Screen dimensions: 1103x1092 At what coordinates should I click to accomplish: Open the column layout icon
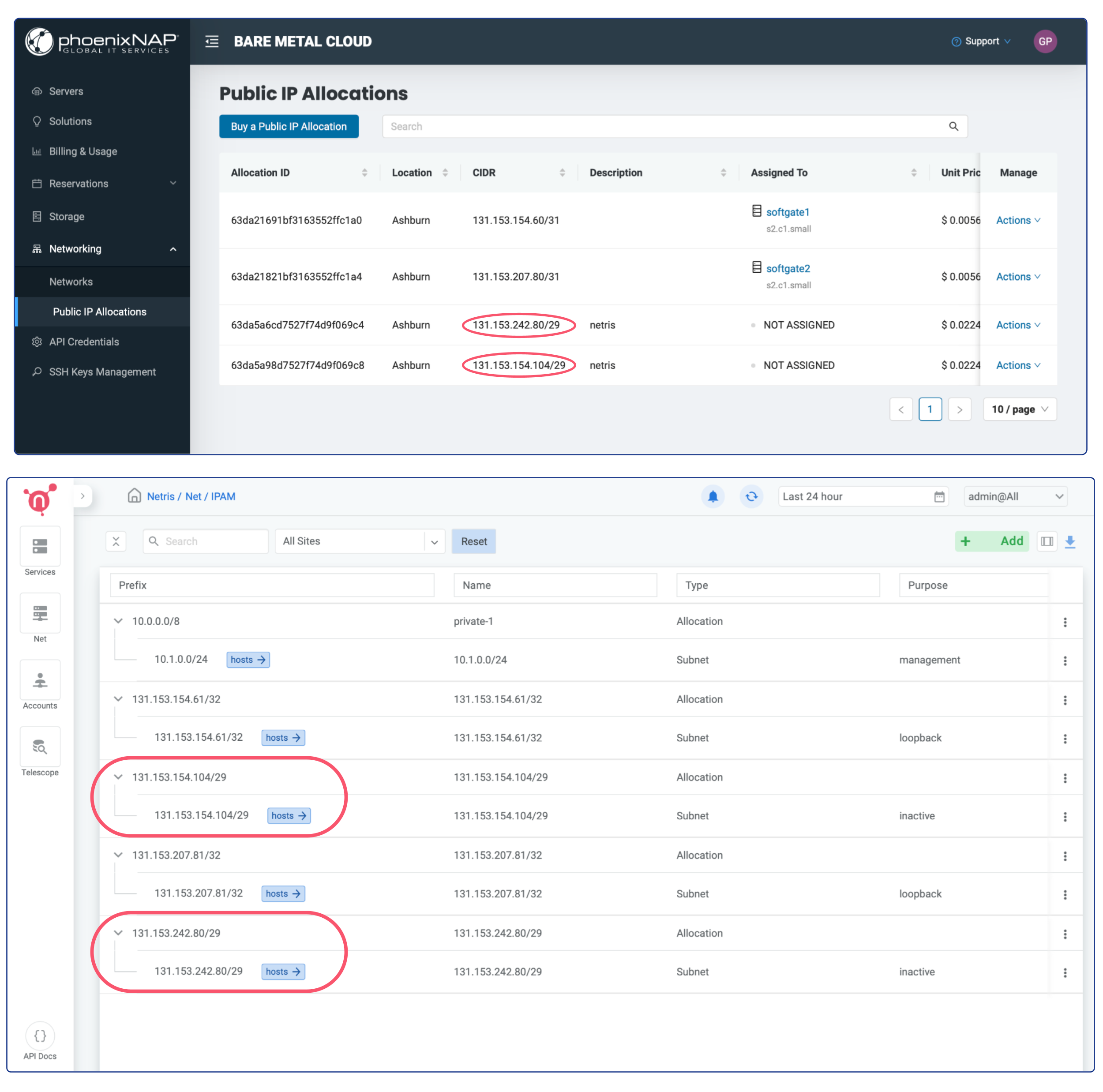[1047, 541]
